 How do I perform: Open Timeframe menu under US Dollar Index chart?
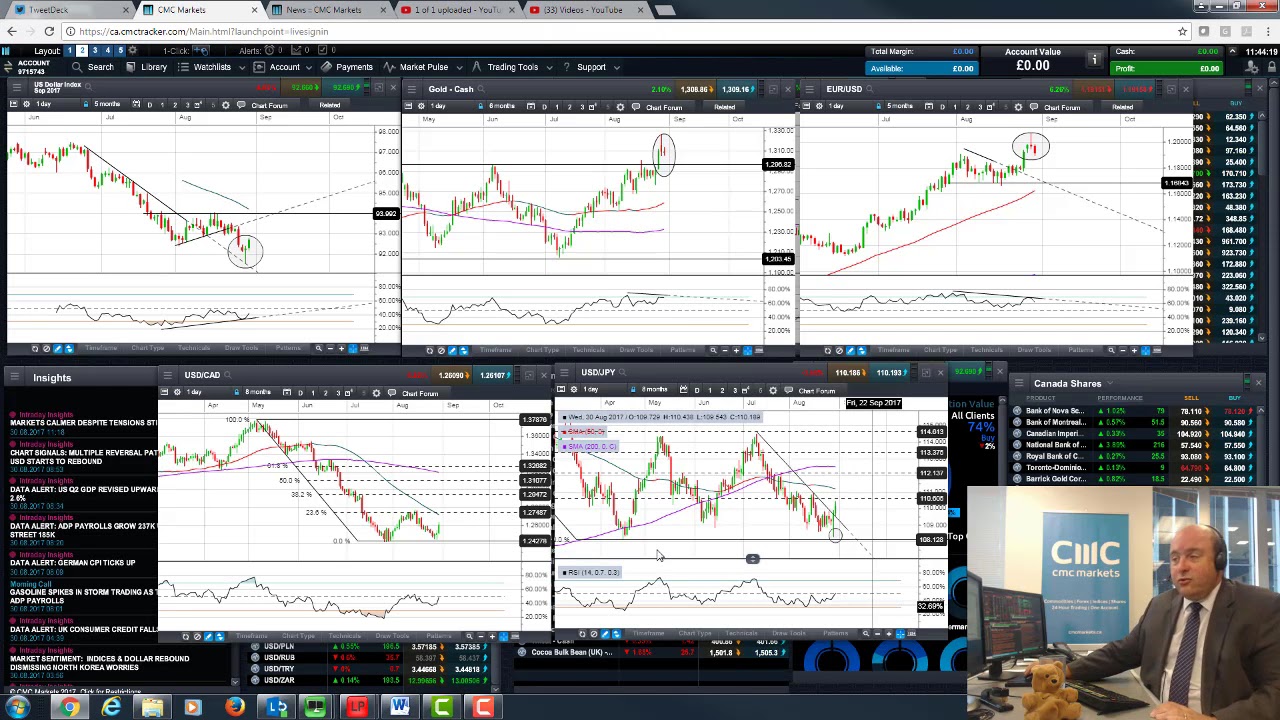click(x=101, y=349)
